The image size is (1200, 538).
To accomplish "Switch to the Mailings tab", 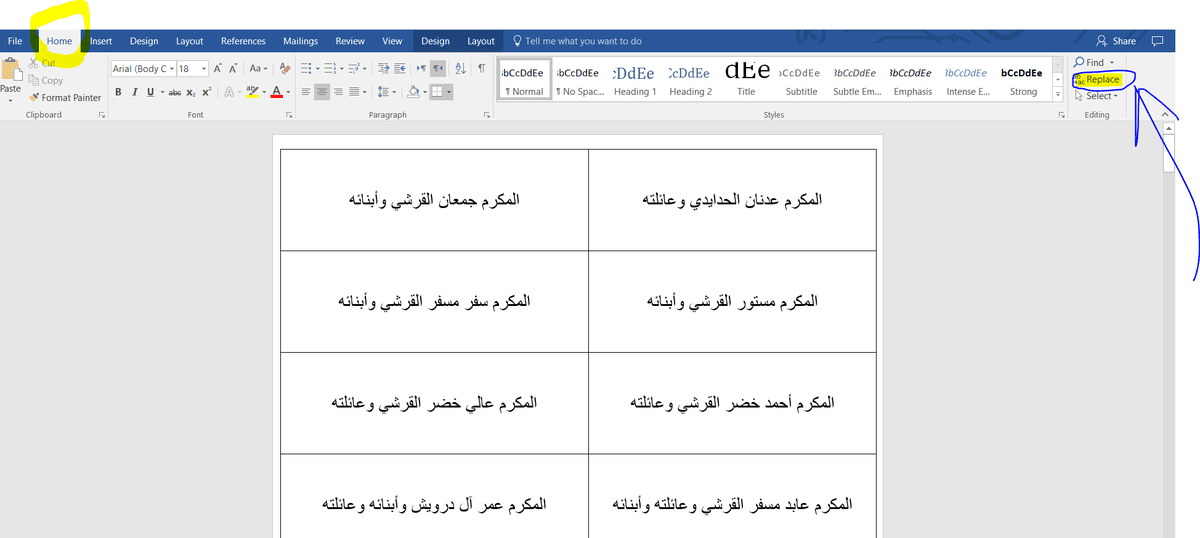I will pos(300,41).
